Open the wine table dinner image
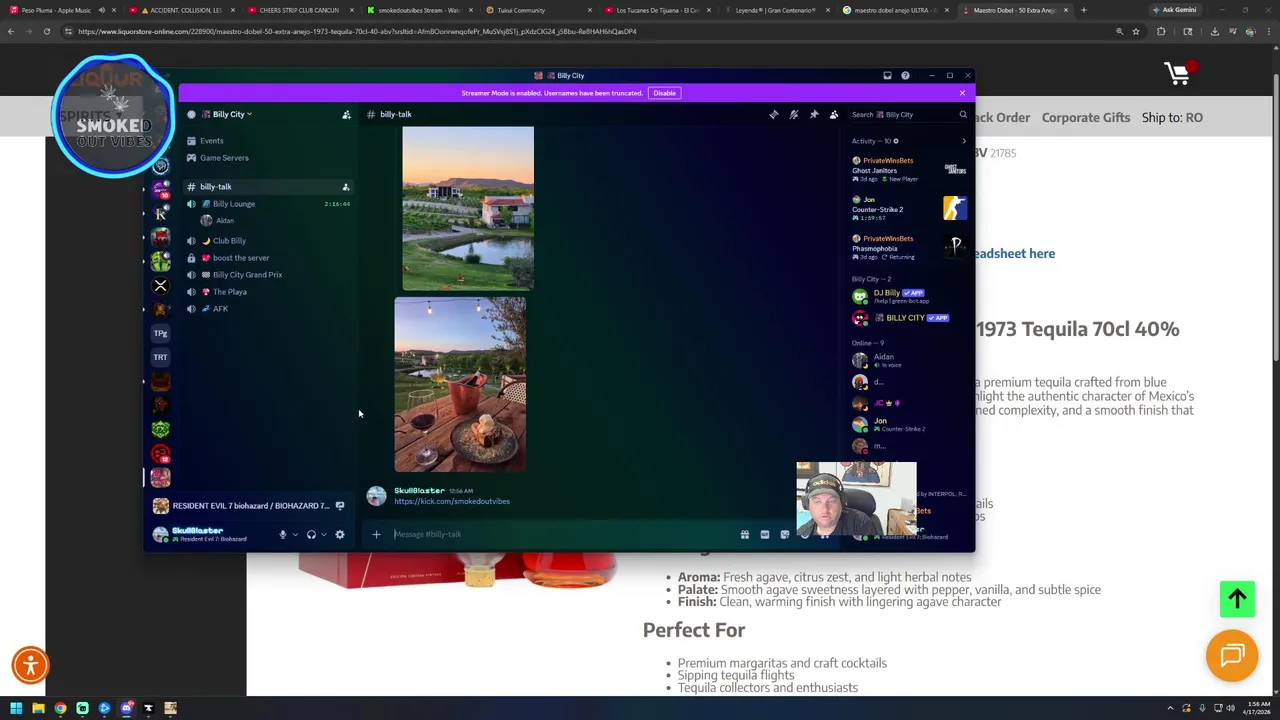 coord(460,384)
